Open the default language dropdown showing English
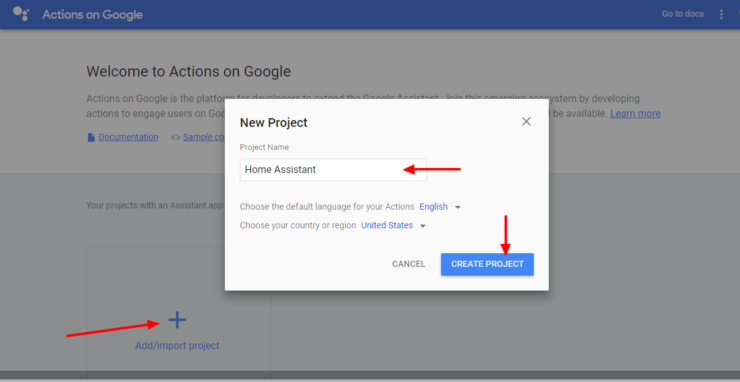740x382 pixels. pyautogui.click(x=440, y=207)
